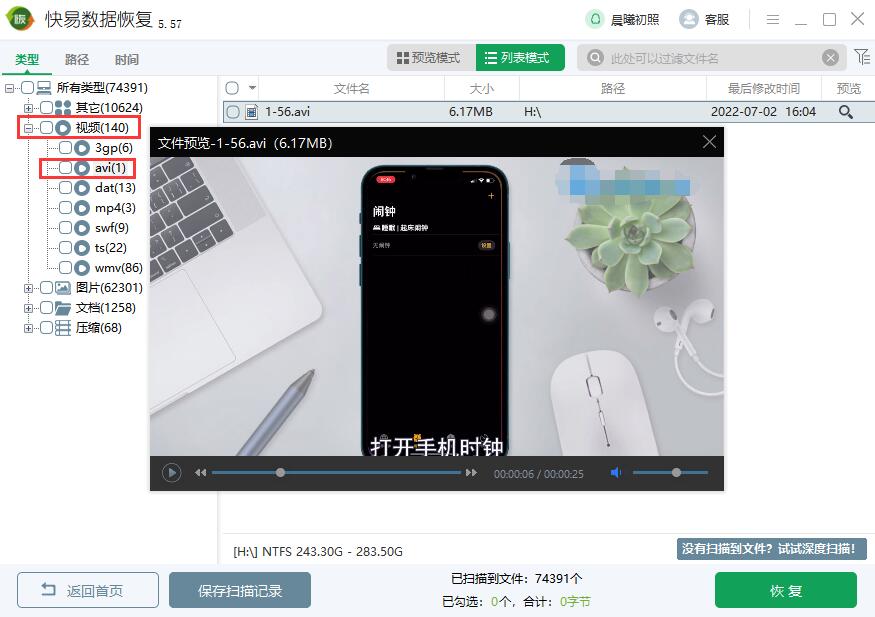875x617 pixels.
Task: Switch to the 时间 tab
Action: [127, 59]
